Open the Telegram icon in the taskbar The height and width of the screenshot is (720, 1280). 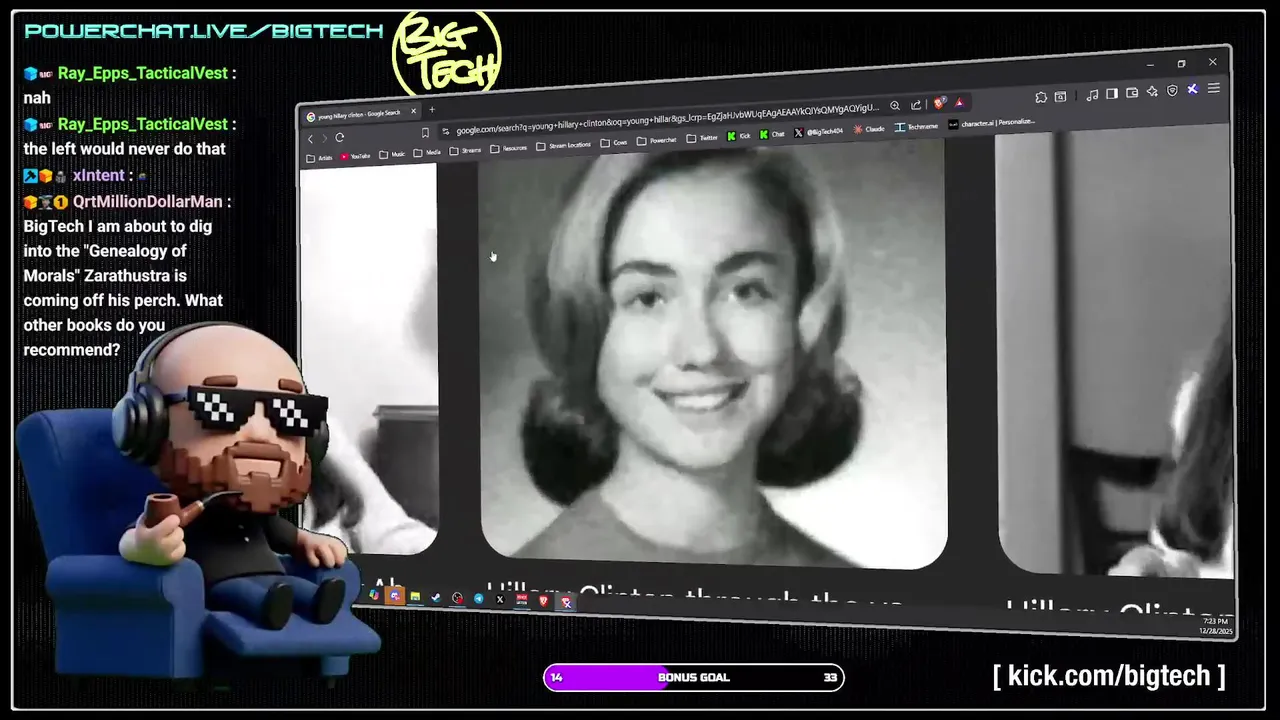(479, 598)
